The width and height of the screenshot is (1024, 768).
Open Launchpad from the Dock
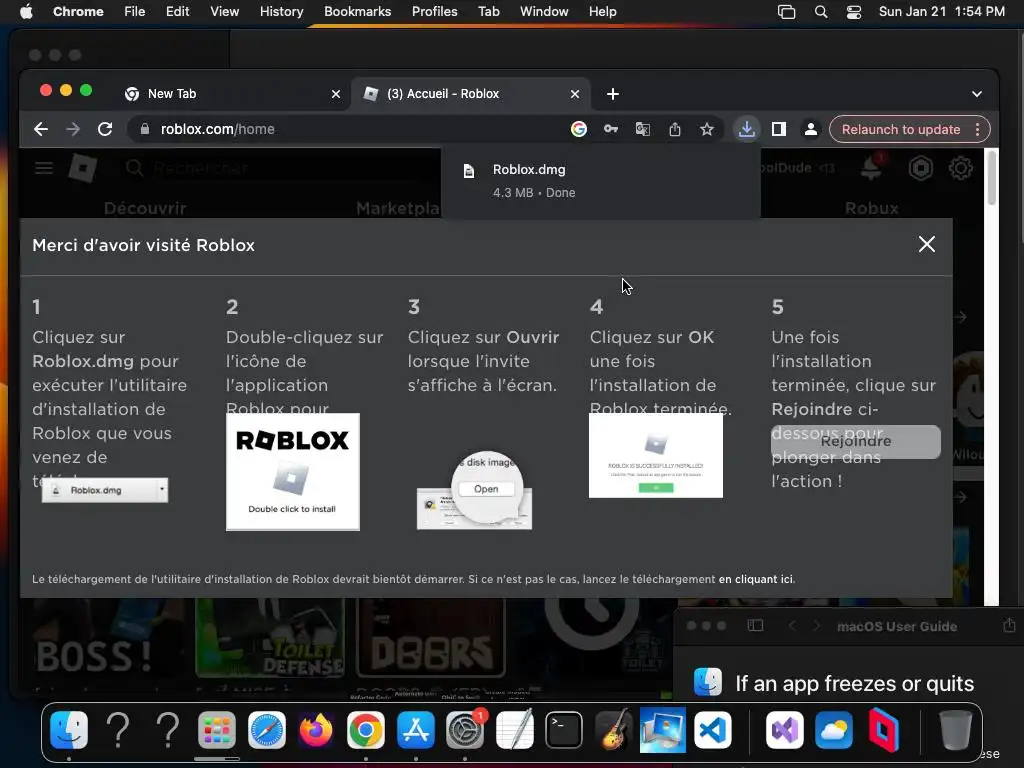pyautogui.click(x=217, y=729)
